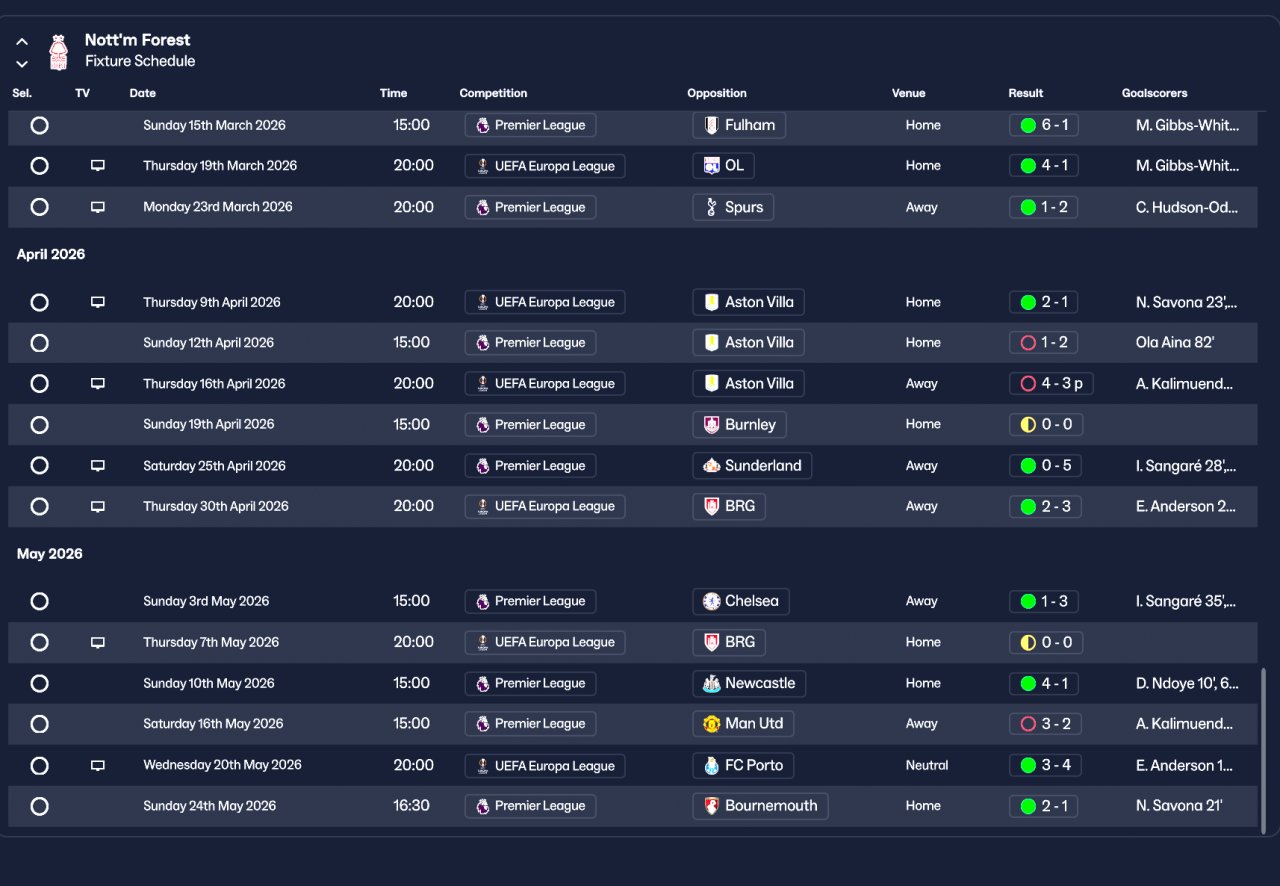Click the OL club badge
1280x886 pixels.
(711, 166)
